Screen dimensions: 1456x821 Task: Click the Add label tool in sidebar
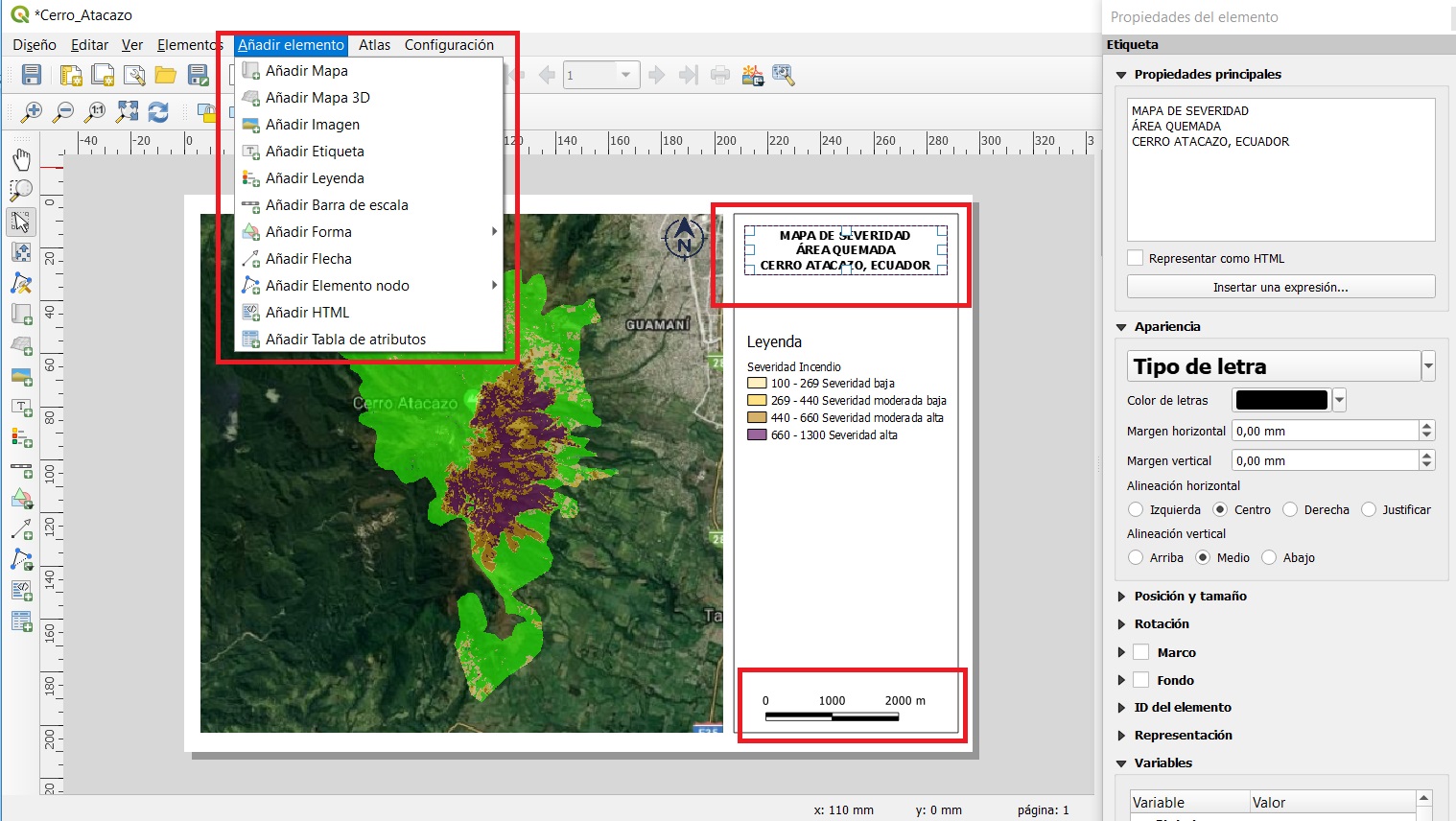click(x=21, y=408)
